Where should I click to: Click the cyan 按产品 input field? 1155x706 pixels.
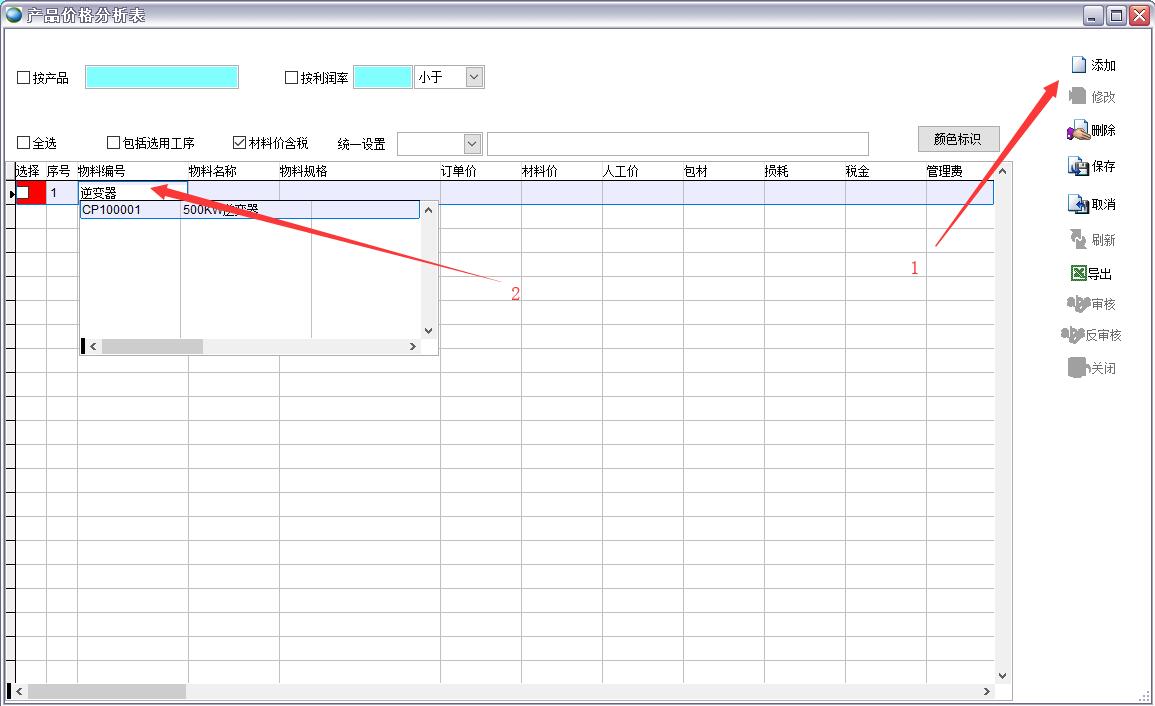161,77
